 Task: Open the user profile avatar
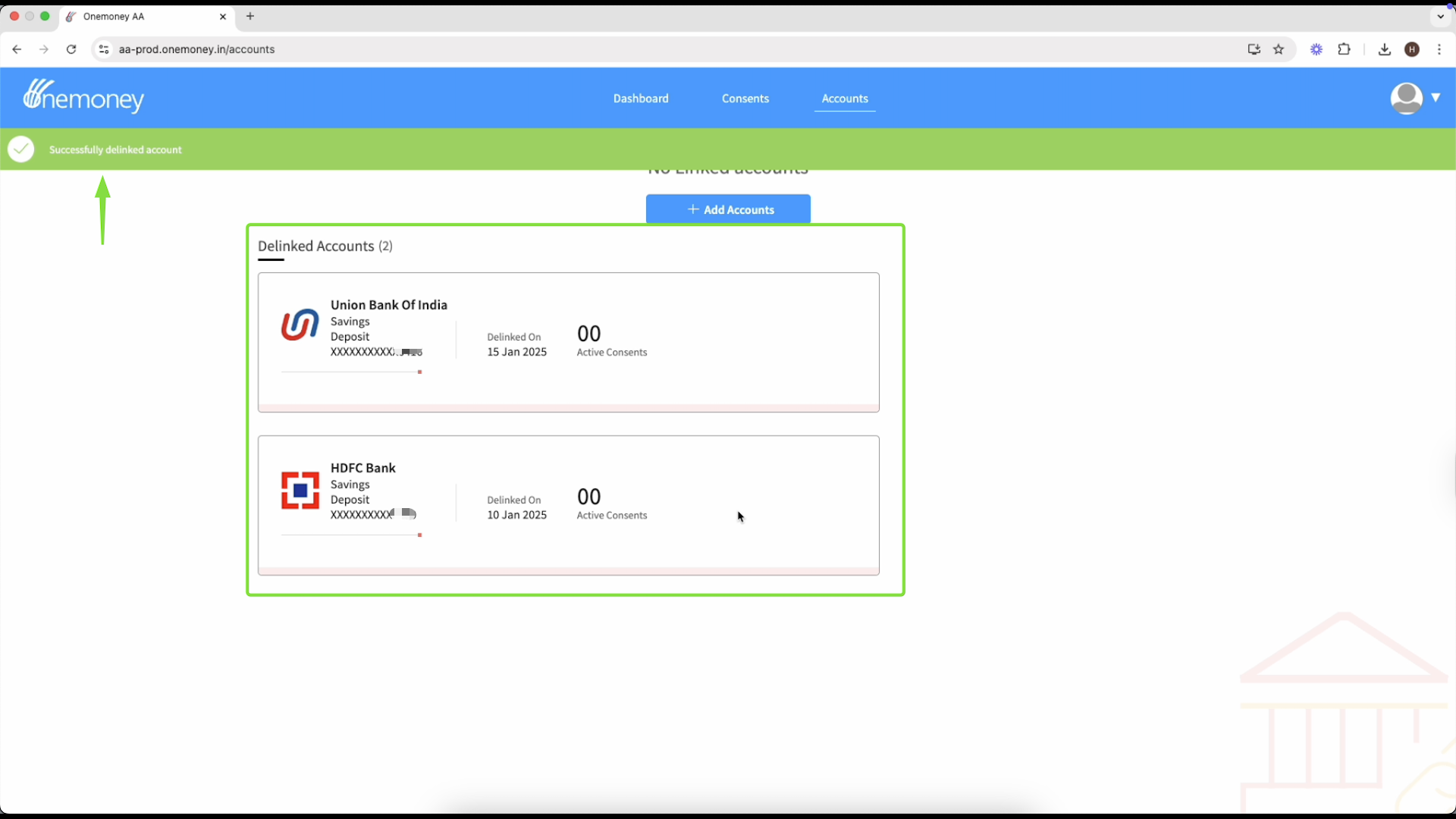[x=1406, y=98]
